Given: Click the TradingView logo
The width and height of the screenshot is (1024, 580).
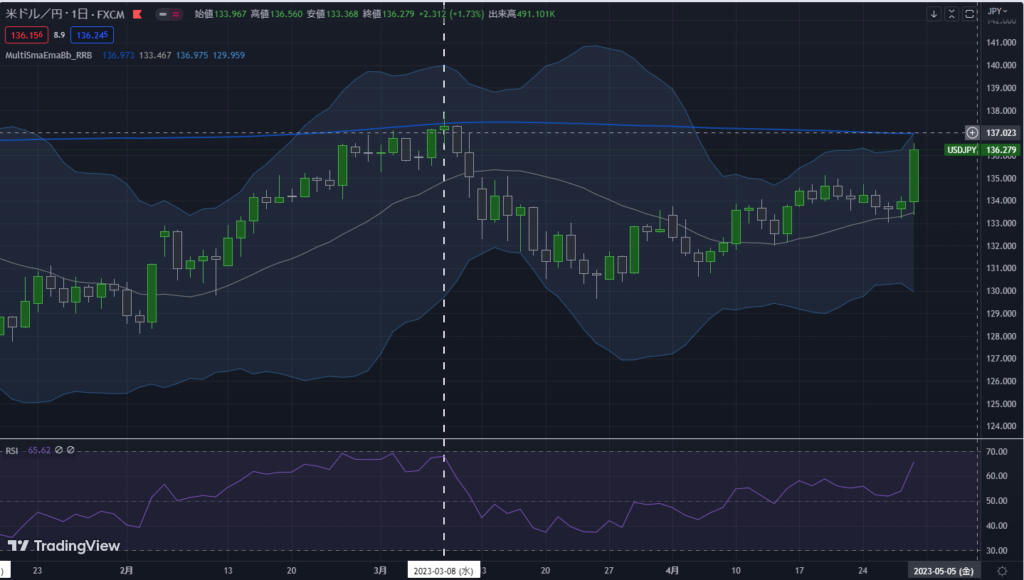Looking at the screenshot, I should click(x=65, y=546).
